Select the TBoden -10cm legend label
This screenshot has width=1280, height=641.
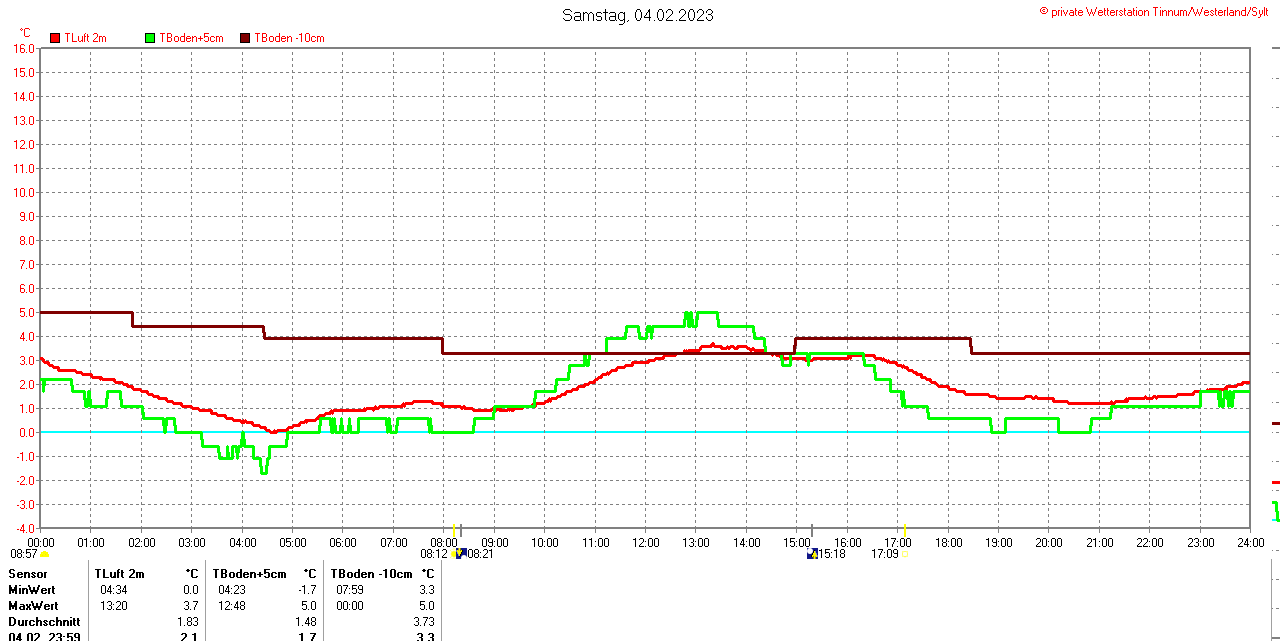[x=289, y=38]
